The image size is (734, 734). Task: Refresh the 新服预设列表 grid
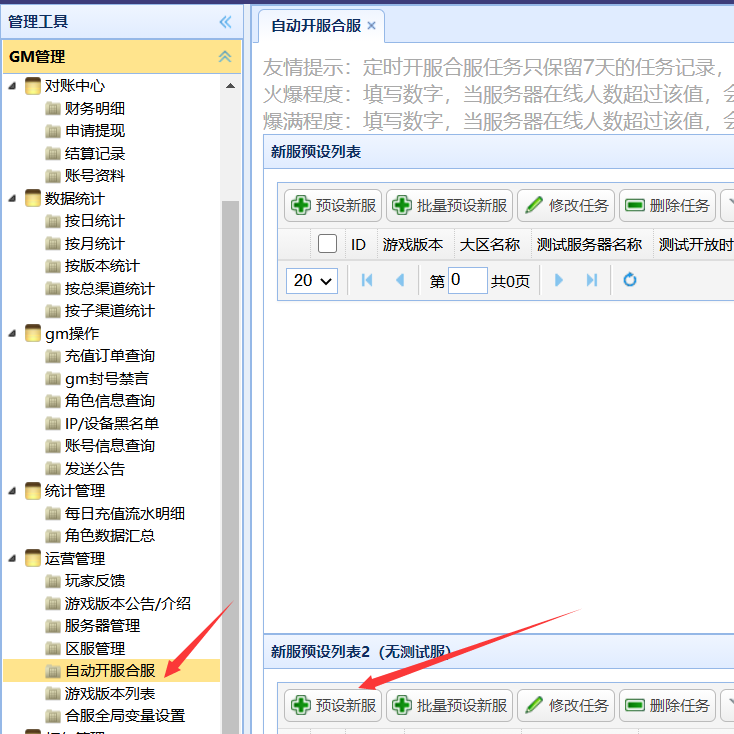630,281
